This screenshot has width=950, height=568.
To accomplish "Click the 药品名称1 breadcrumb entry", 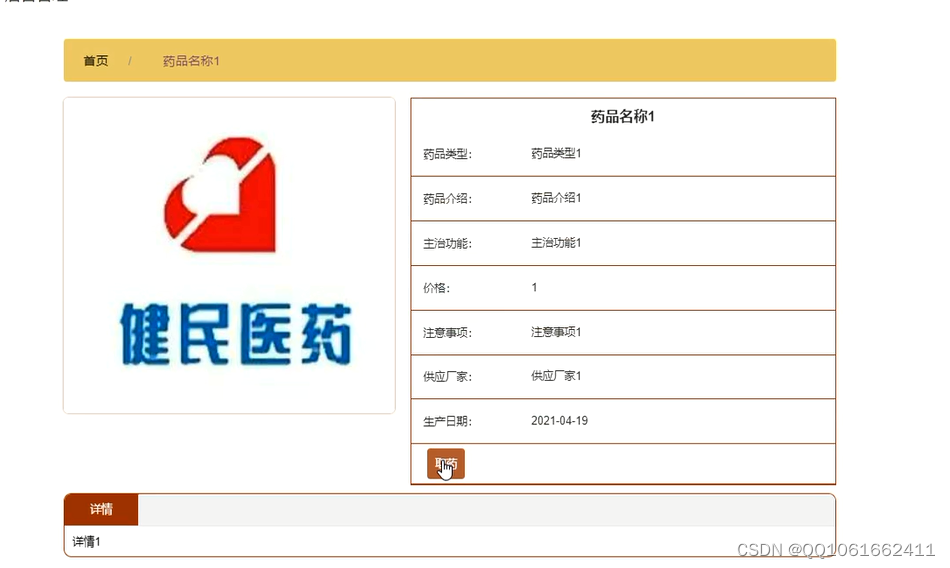I will (x=191, y=61).
